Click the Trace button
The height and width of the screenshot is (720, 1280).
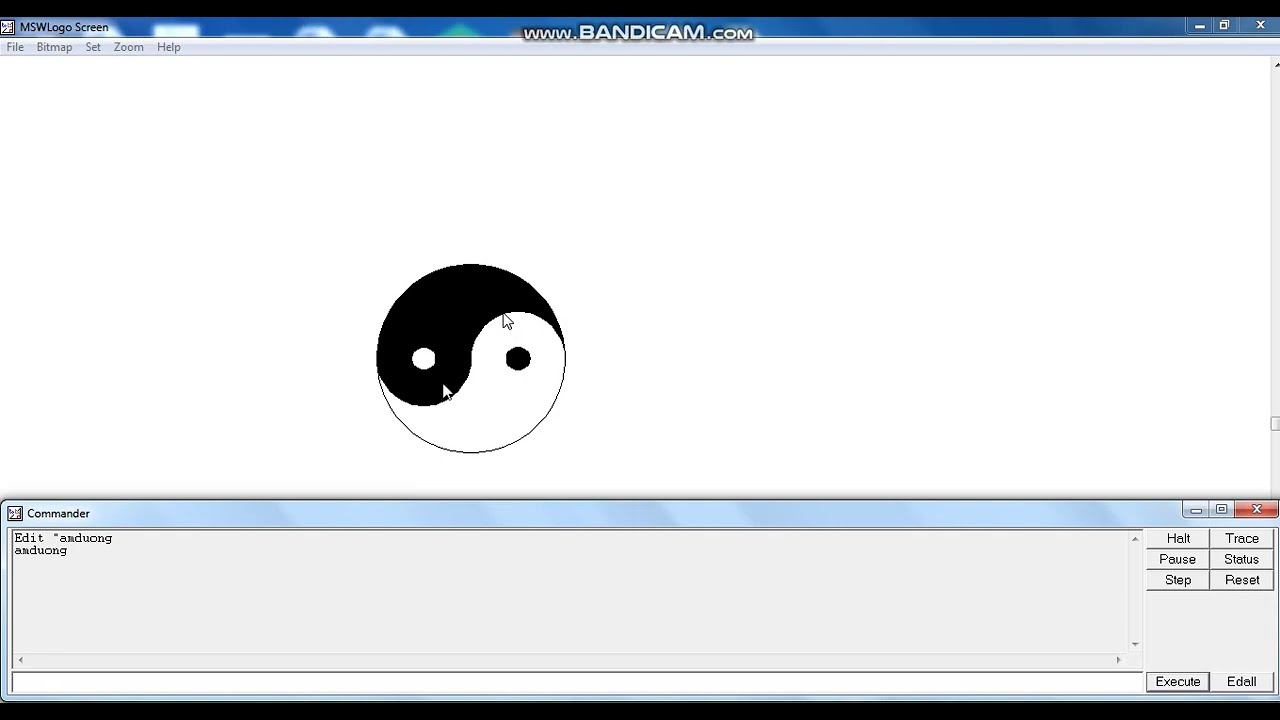pyautogui.click(x=1242, y=538)
